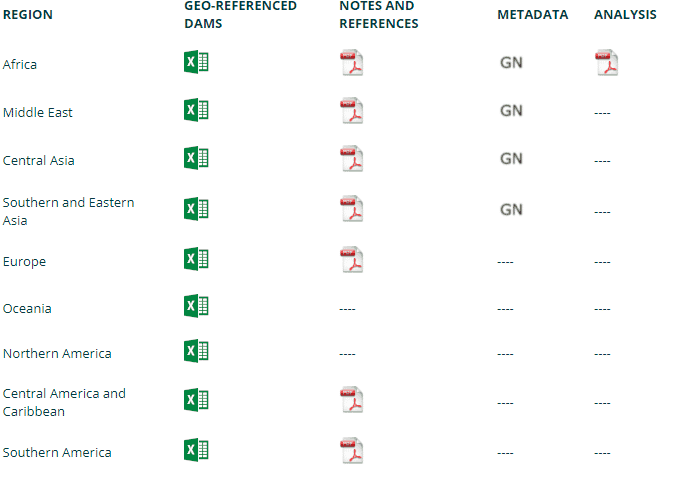Open Central America and Caribbean notes PDF
This screenshot has height=484, width=674.
pos(352,400)
